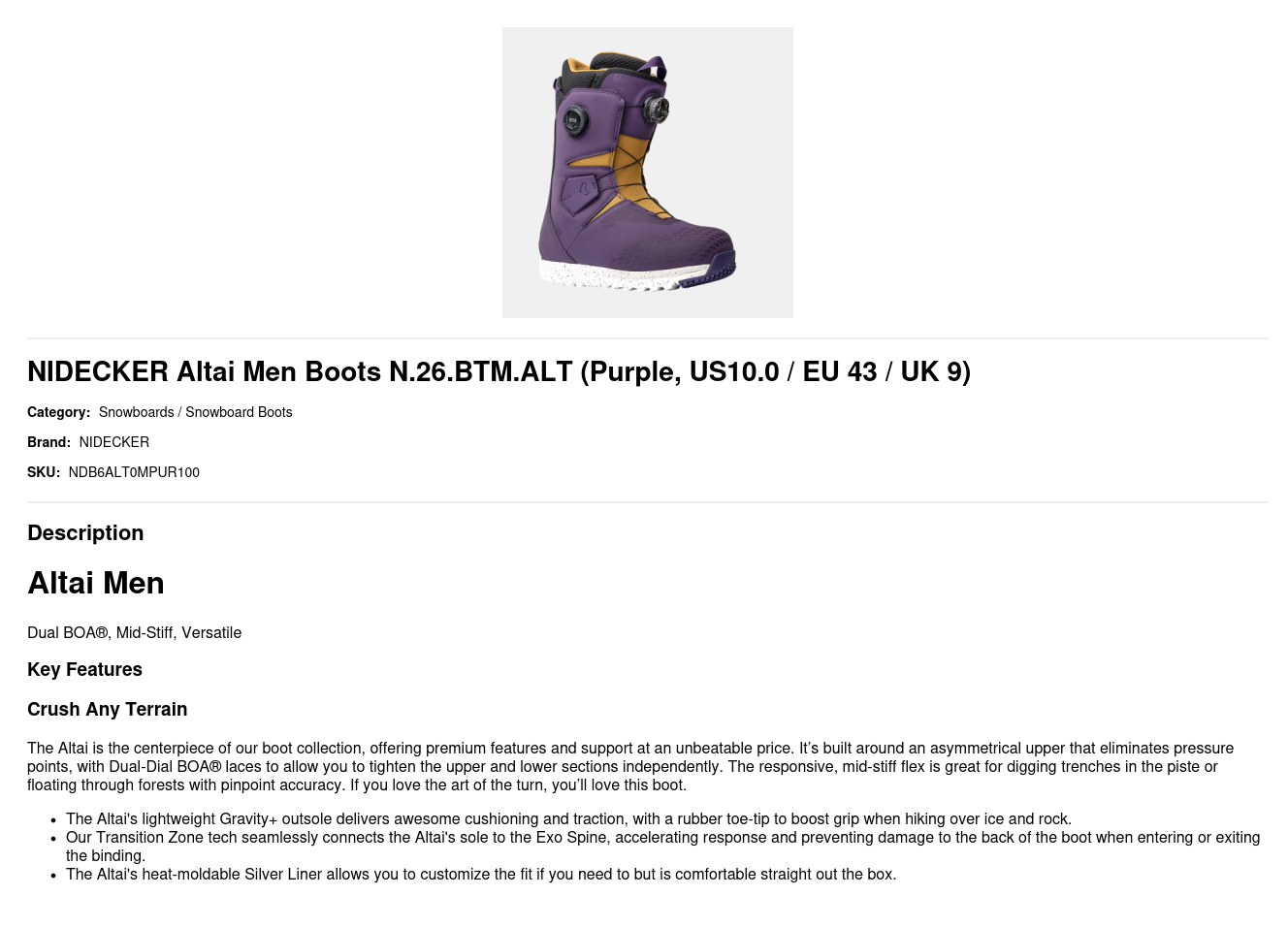Click the Category label
The image size is (1288, 928).
point(58,412)
